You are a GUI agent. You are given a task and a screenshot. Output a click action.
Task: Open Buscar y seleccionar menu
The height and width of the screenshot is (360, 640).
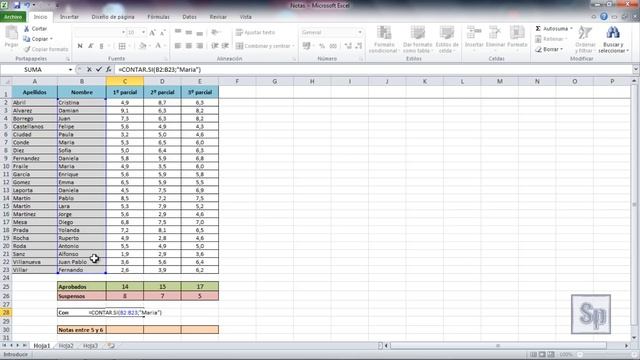613,40
